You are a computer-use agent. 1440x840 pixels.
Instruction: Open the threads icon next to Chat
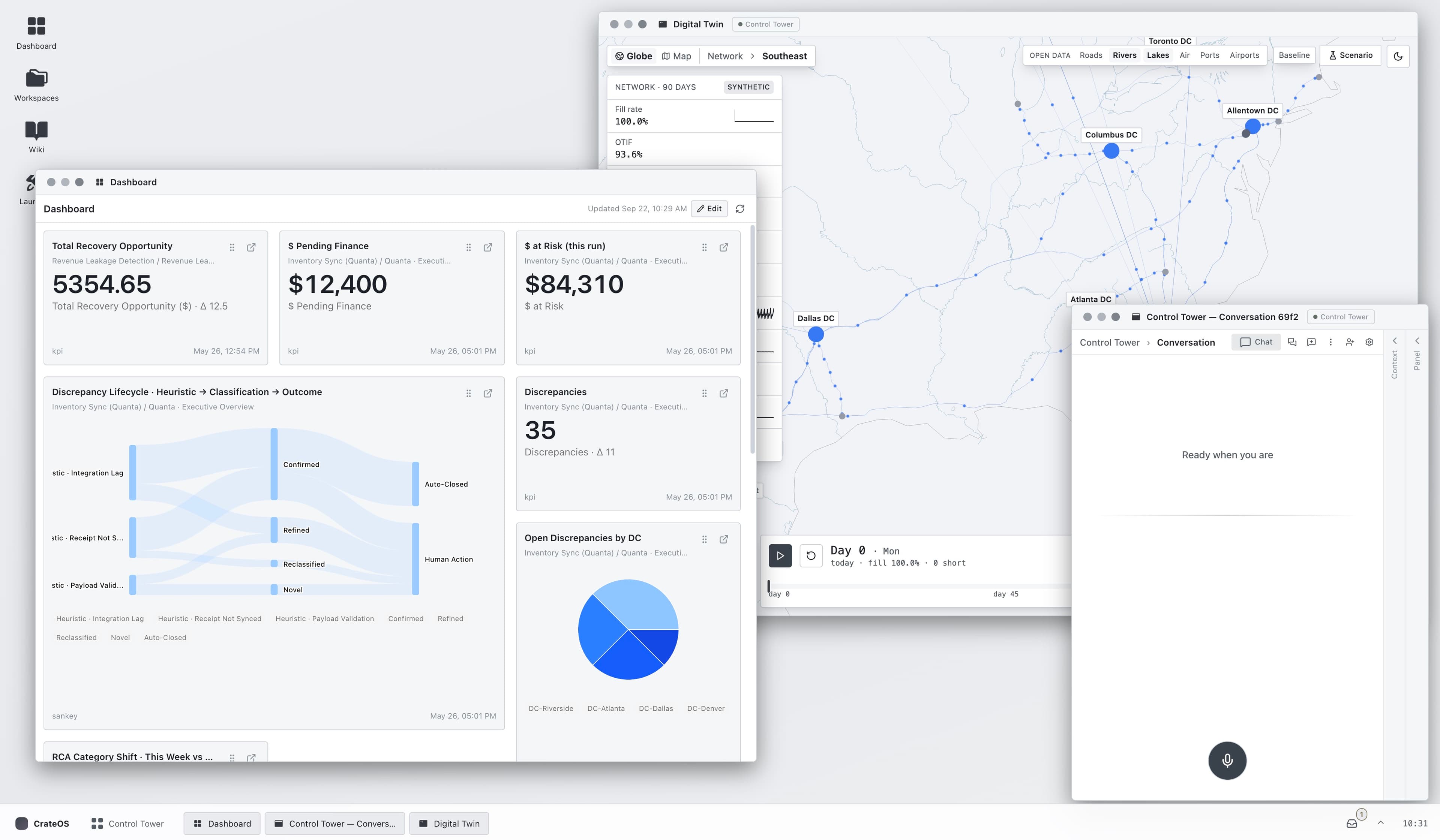click(x=1292, y=342)
